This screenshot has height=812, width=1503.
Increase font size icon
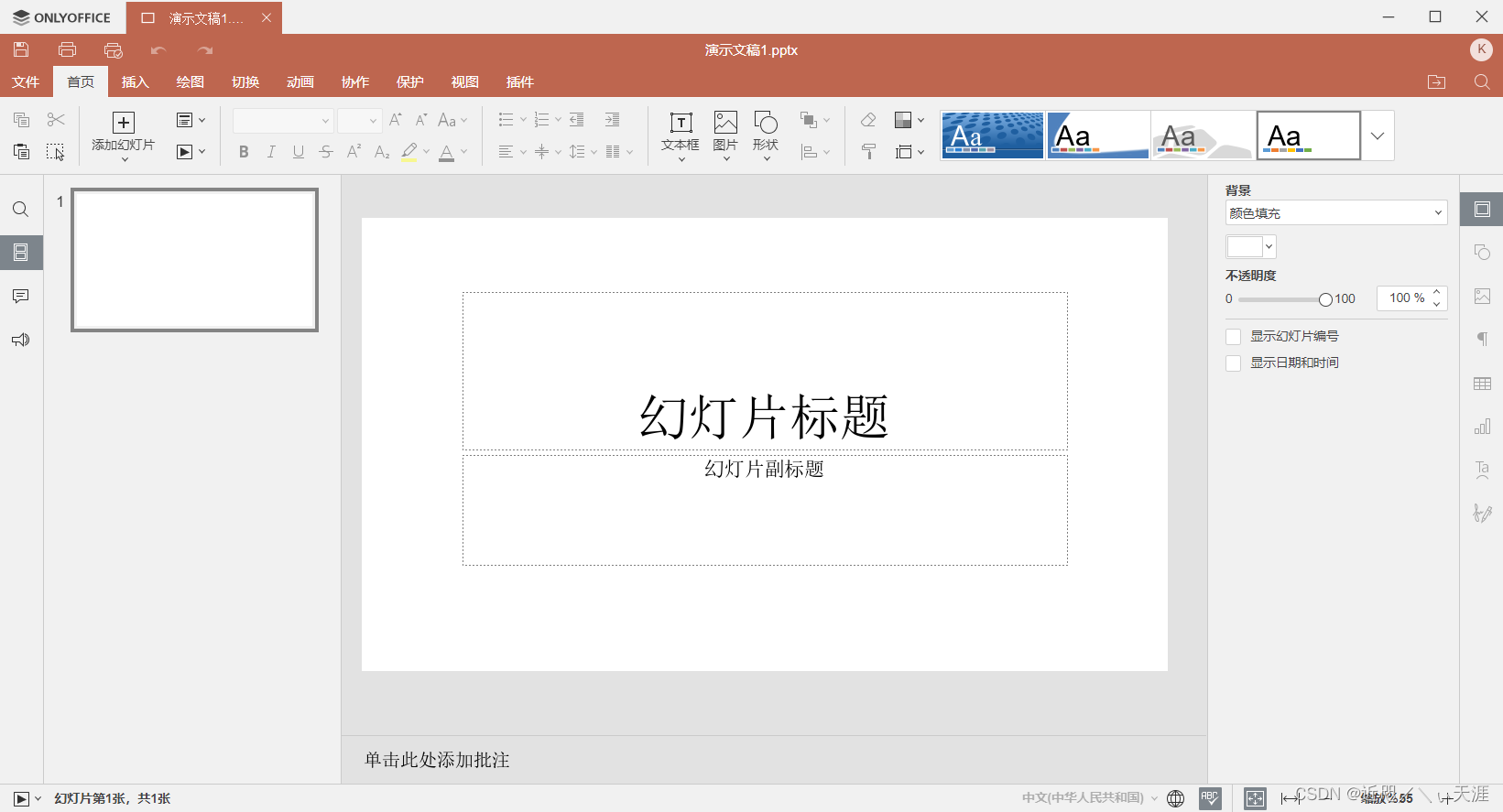click(396, 120)
